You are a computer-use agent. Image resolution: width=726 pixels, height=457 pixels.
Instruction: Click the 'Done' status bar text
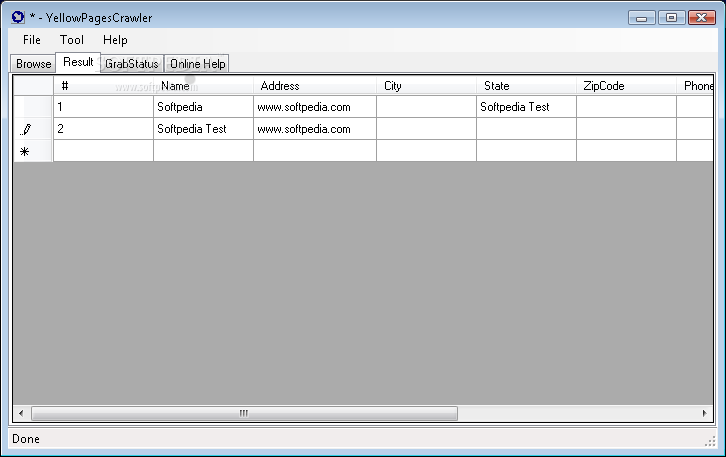(26, 439)
